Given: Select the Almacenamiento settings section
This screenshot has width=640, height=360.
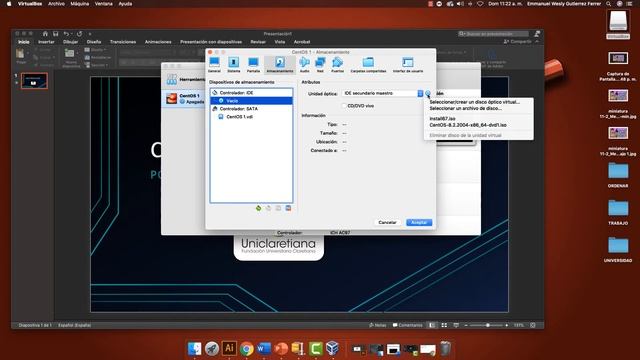Looking at the screenshot, I should pos(280,65).
